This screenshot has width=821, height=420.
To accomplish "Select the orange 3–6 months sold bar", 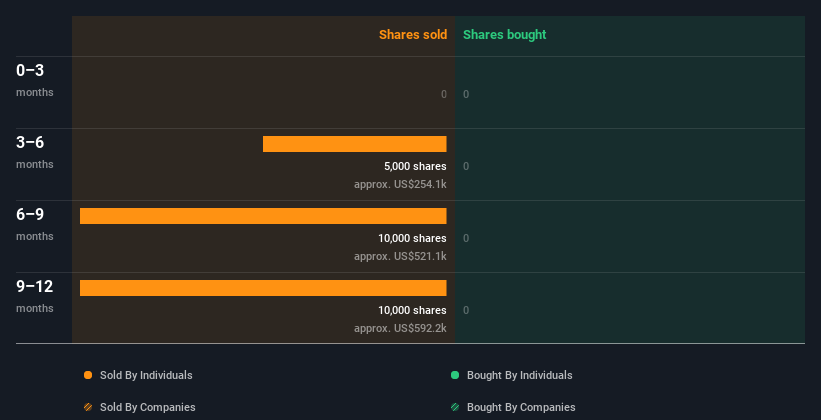I will 354,144.
